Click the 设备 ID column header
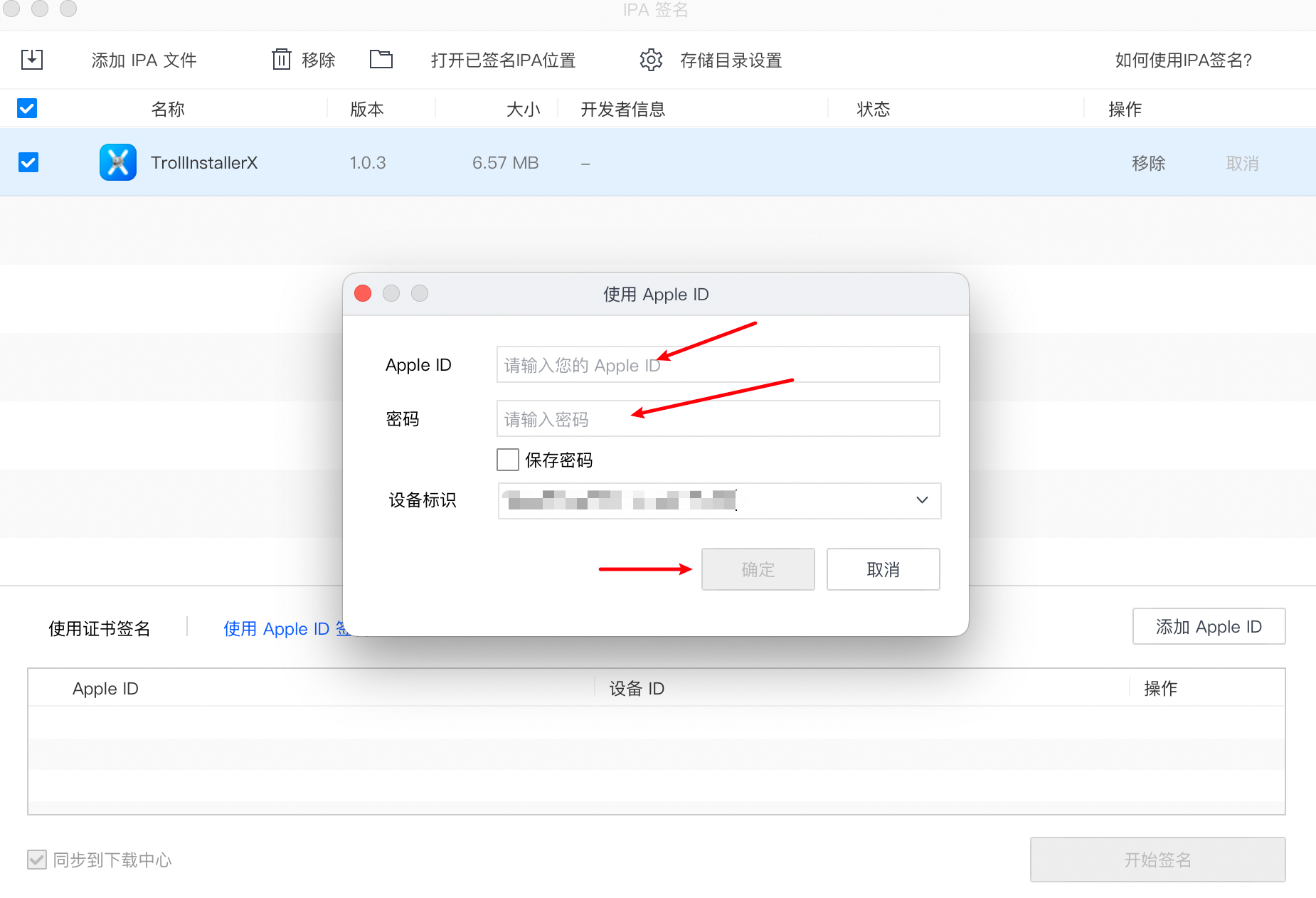Screen dimensions: 1316x898 [x=637, y=688]
